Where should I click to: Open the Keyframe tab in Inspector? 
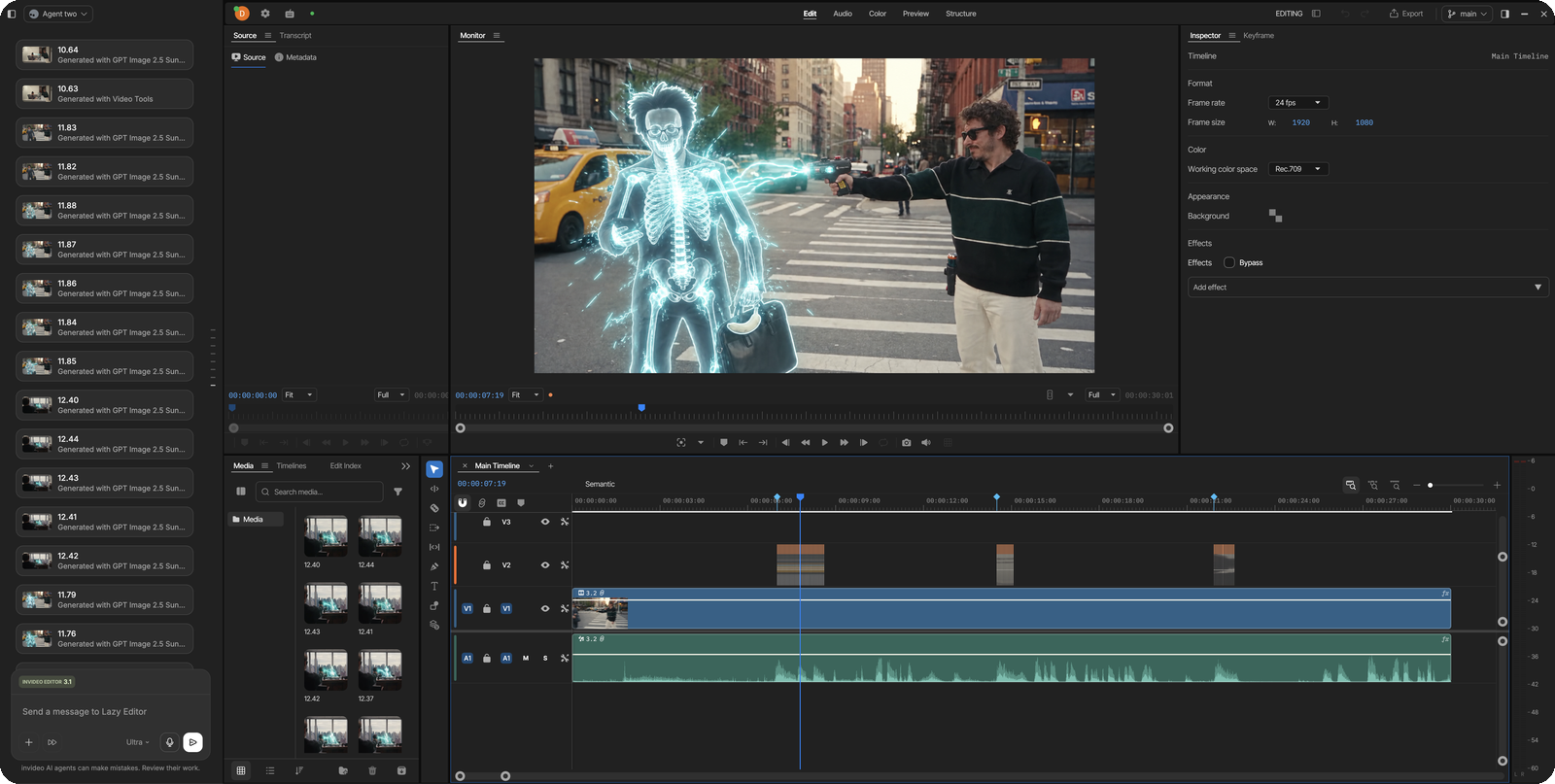tap(1259, 36)
